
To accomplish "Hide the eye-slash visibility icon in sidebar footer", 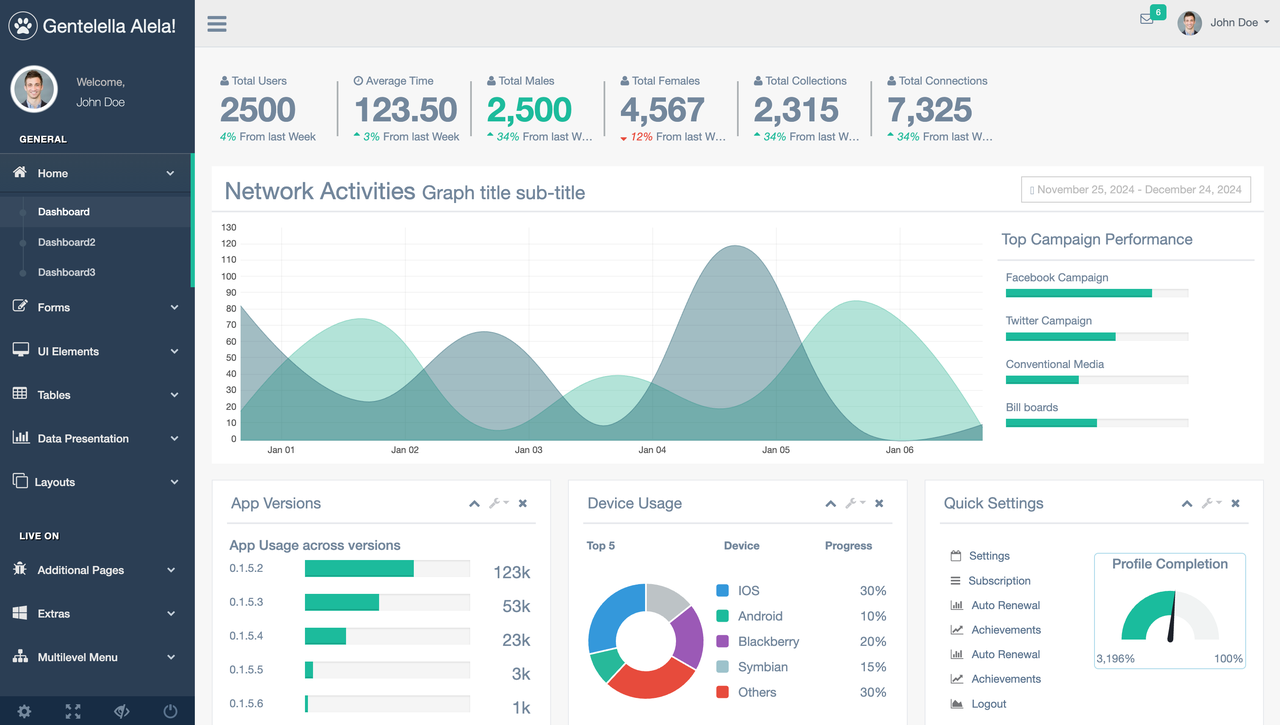I will 121,711.
